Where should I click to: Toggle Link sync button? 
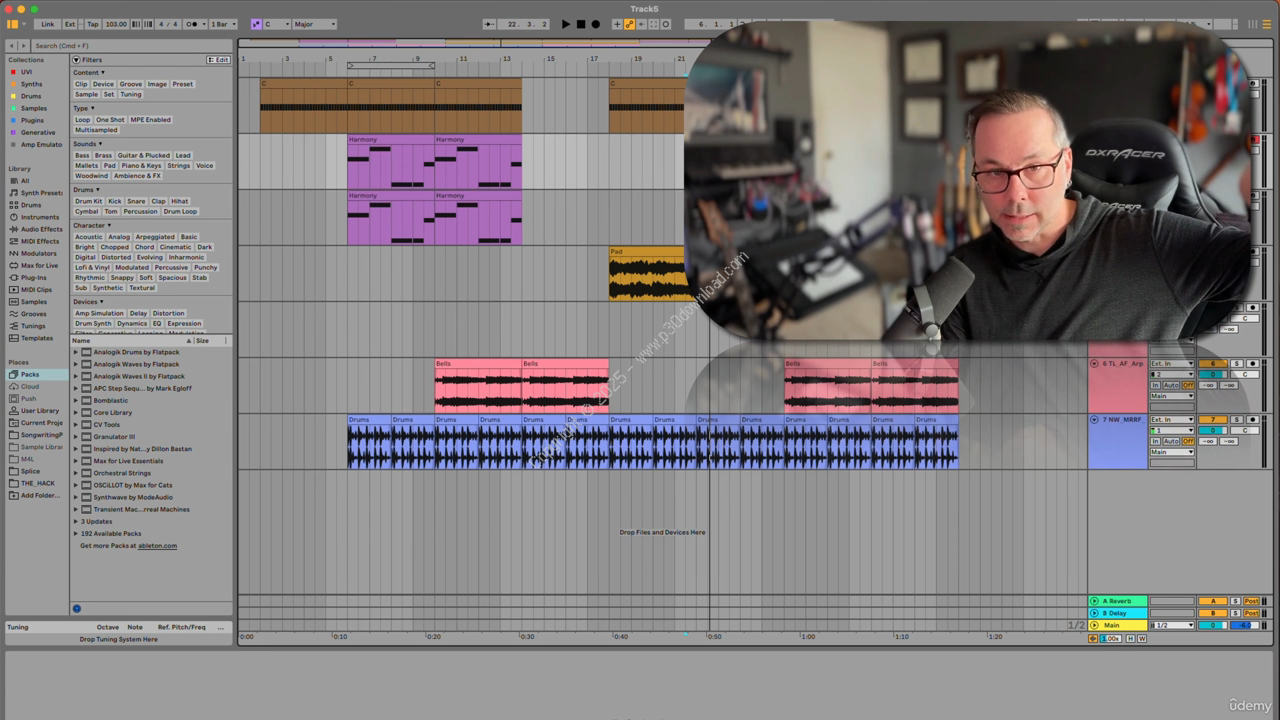[47, 24]
